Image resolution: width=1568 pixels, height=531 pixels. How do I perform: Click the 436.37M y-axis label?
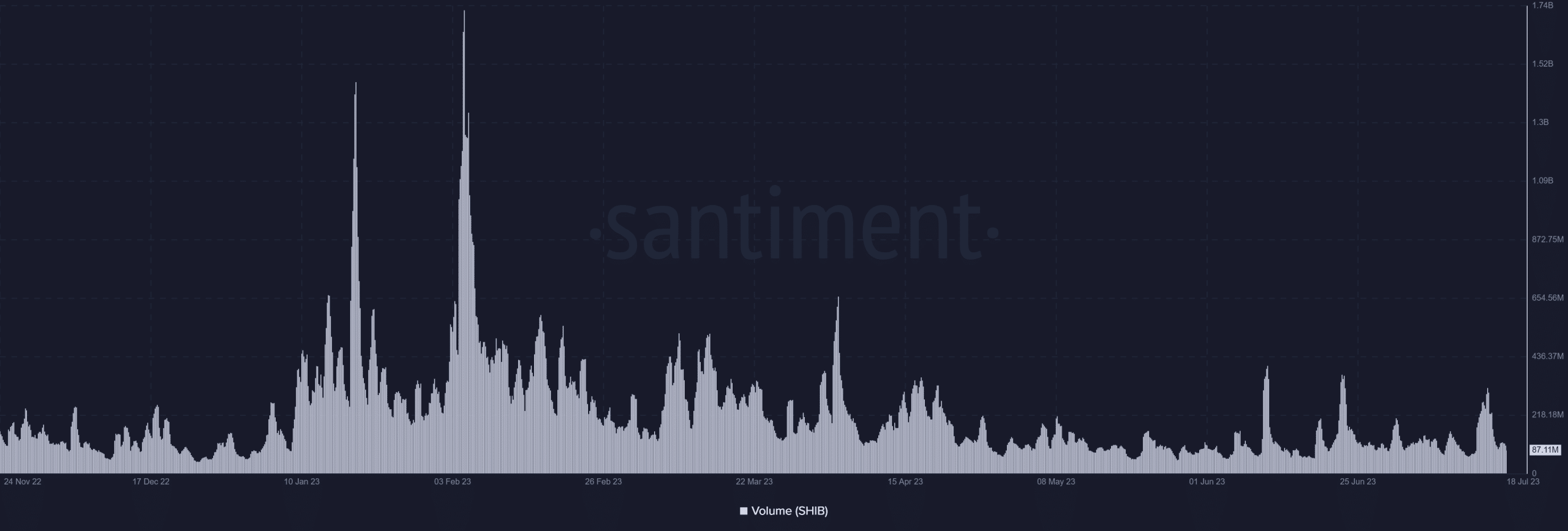point(1547,356)
